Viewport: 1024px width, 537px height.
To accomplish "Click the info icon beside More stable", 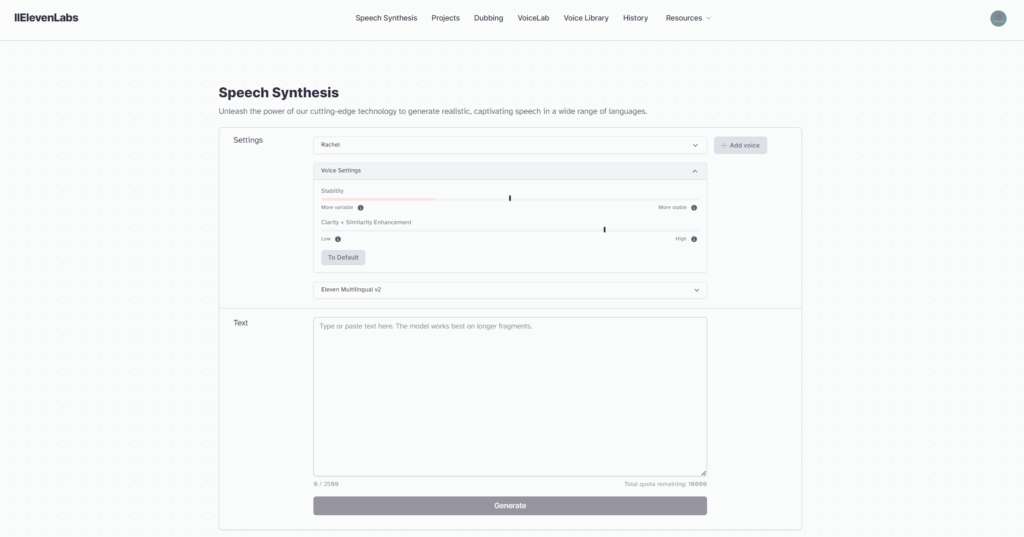I will tap(694, 208).
